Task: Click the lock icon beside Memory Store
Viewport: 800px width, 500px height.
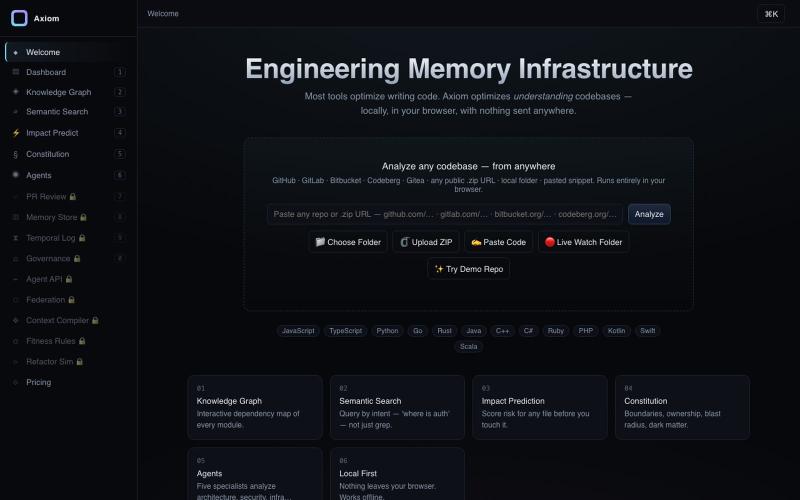Action: tap(83, 217)
